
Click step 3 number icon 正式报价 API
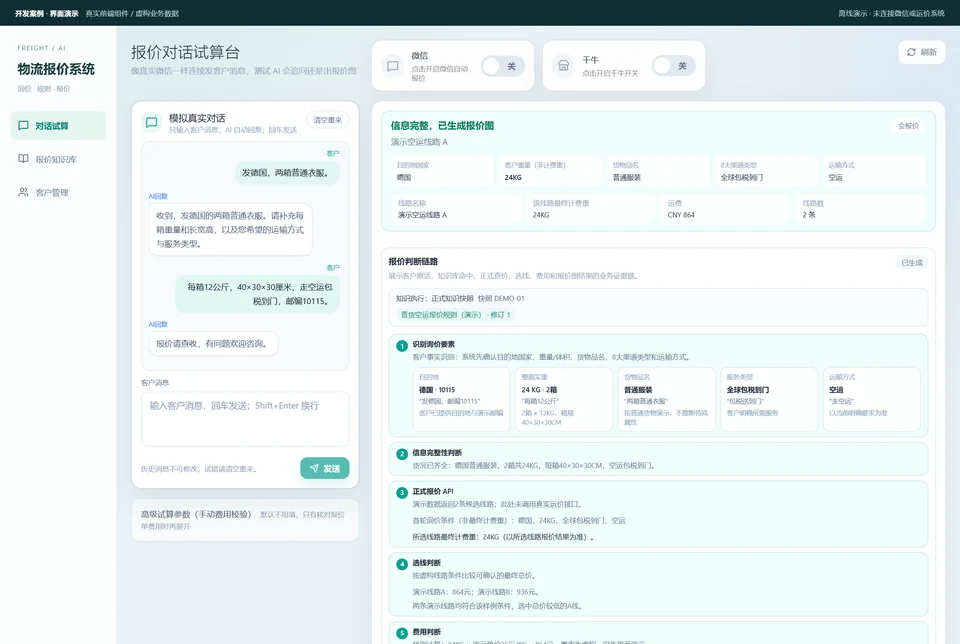click(x=402, y=493)
